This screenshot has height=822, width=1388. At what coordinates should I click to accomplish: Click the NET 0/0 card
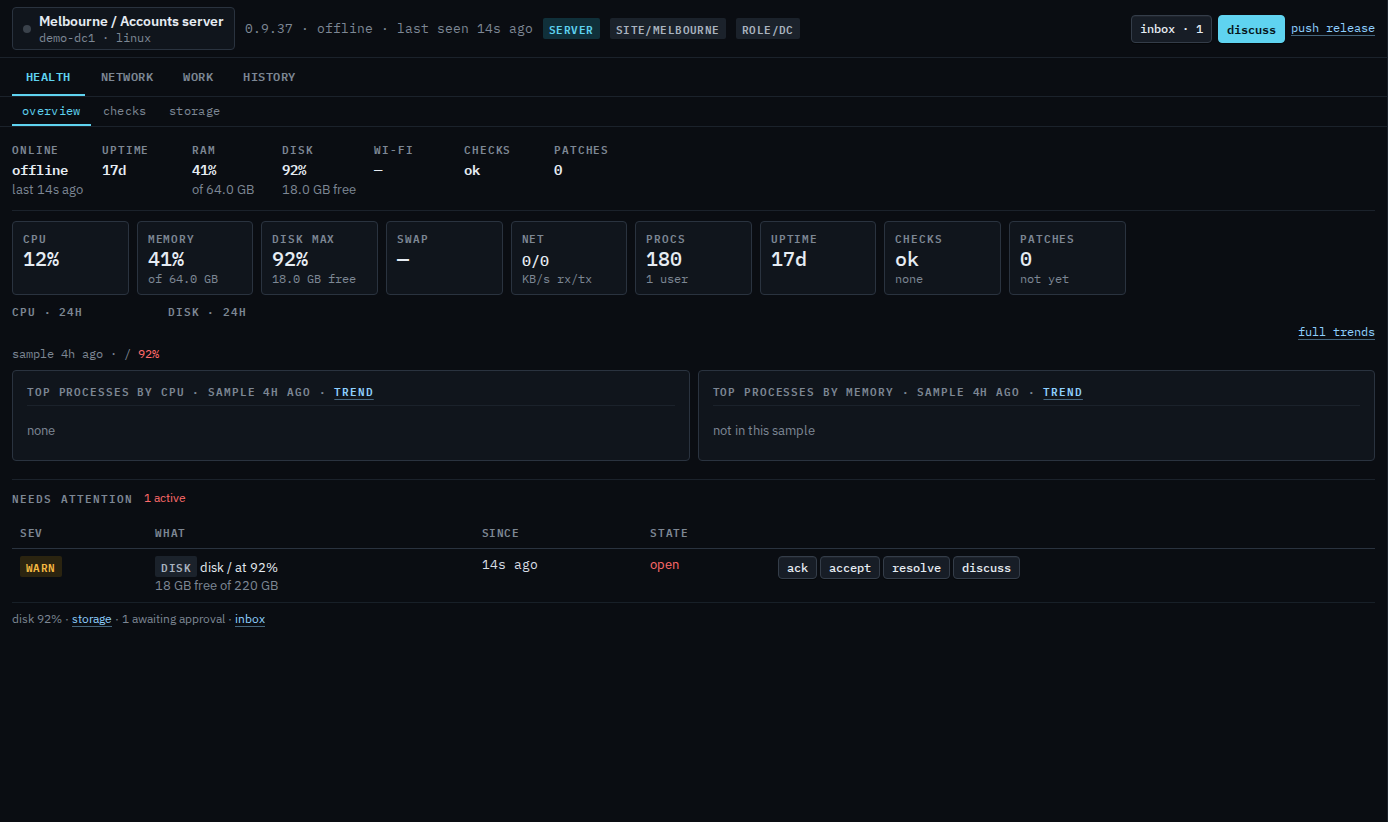tap(569, 258)
